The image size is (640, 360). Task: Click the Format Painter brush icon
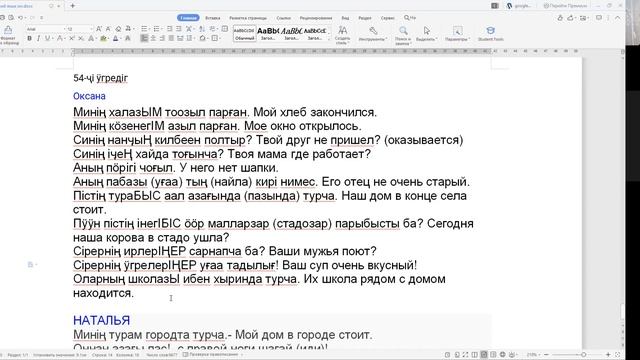(x=8, y=30)
